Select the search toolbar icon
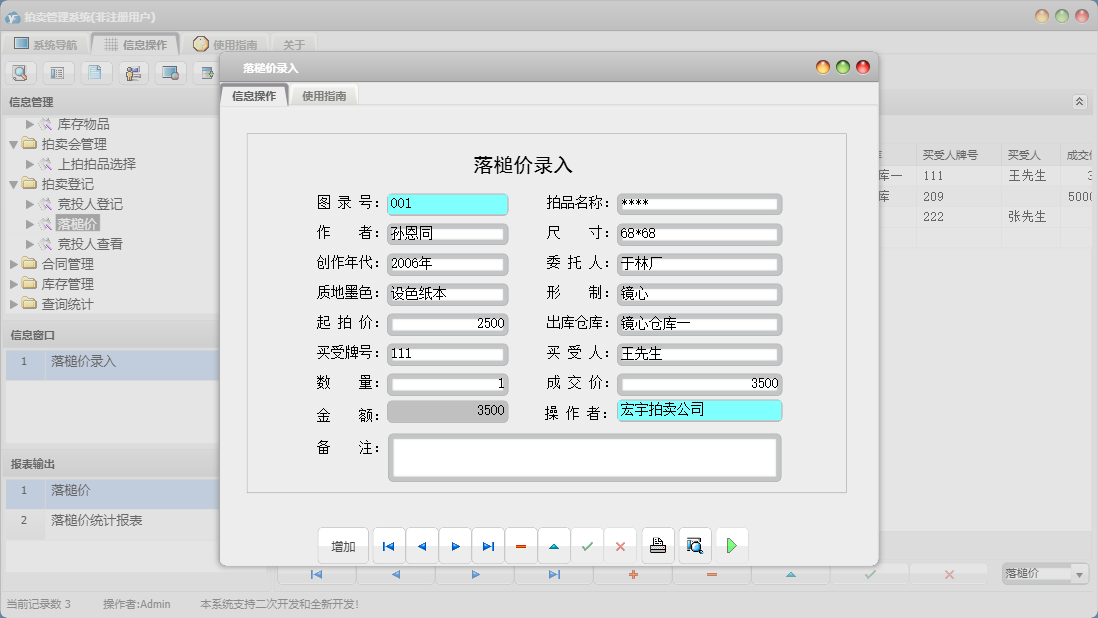 (21, 72)
